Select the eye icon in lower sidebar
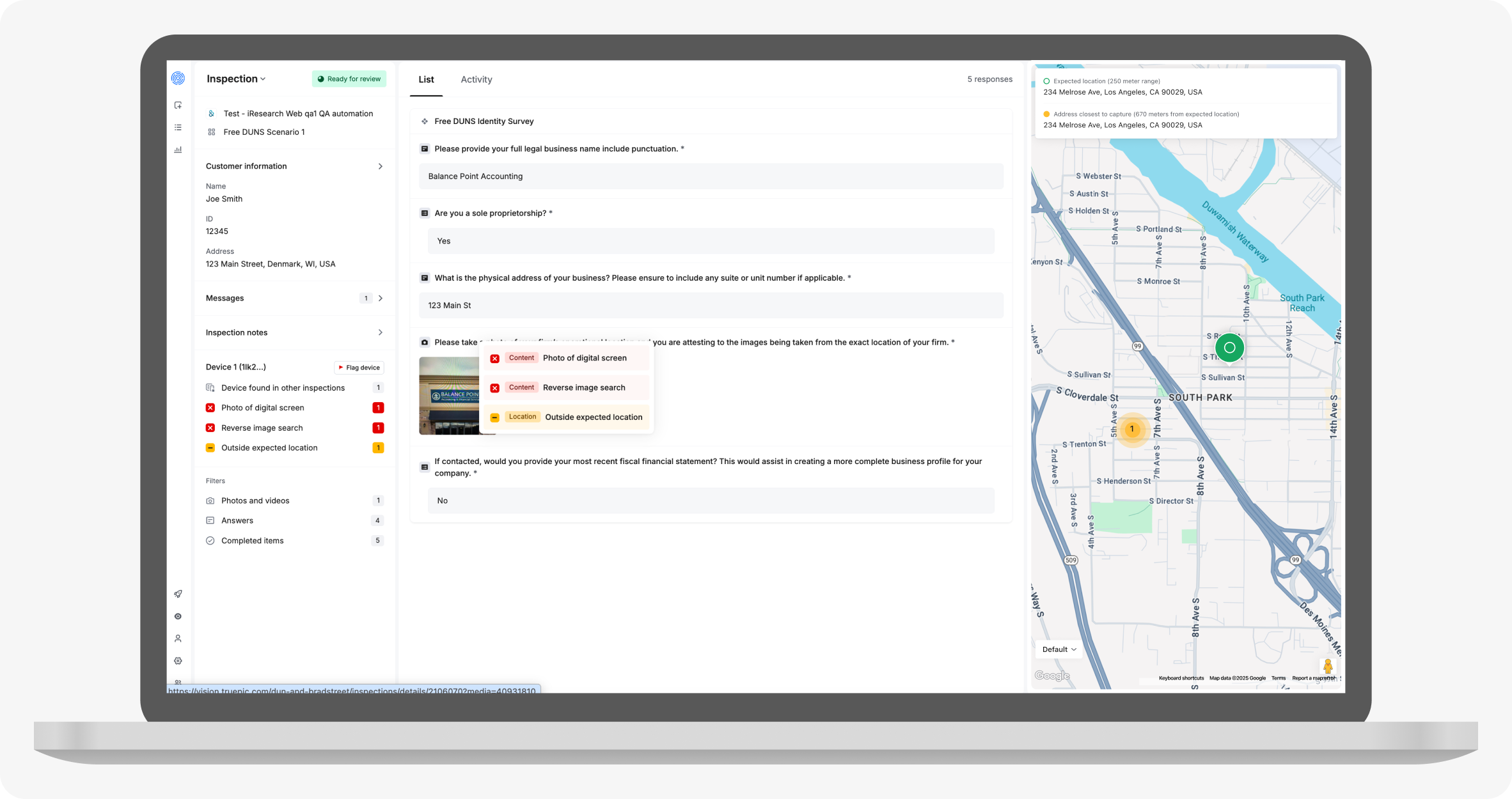Viewport: 1512px width, 799px height. coord(178,616)
